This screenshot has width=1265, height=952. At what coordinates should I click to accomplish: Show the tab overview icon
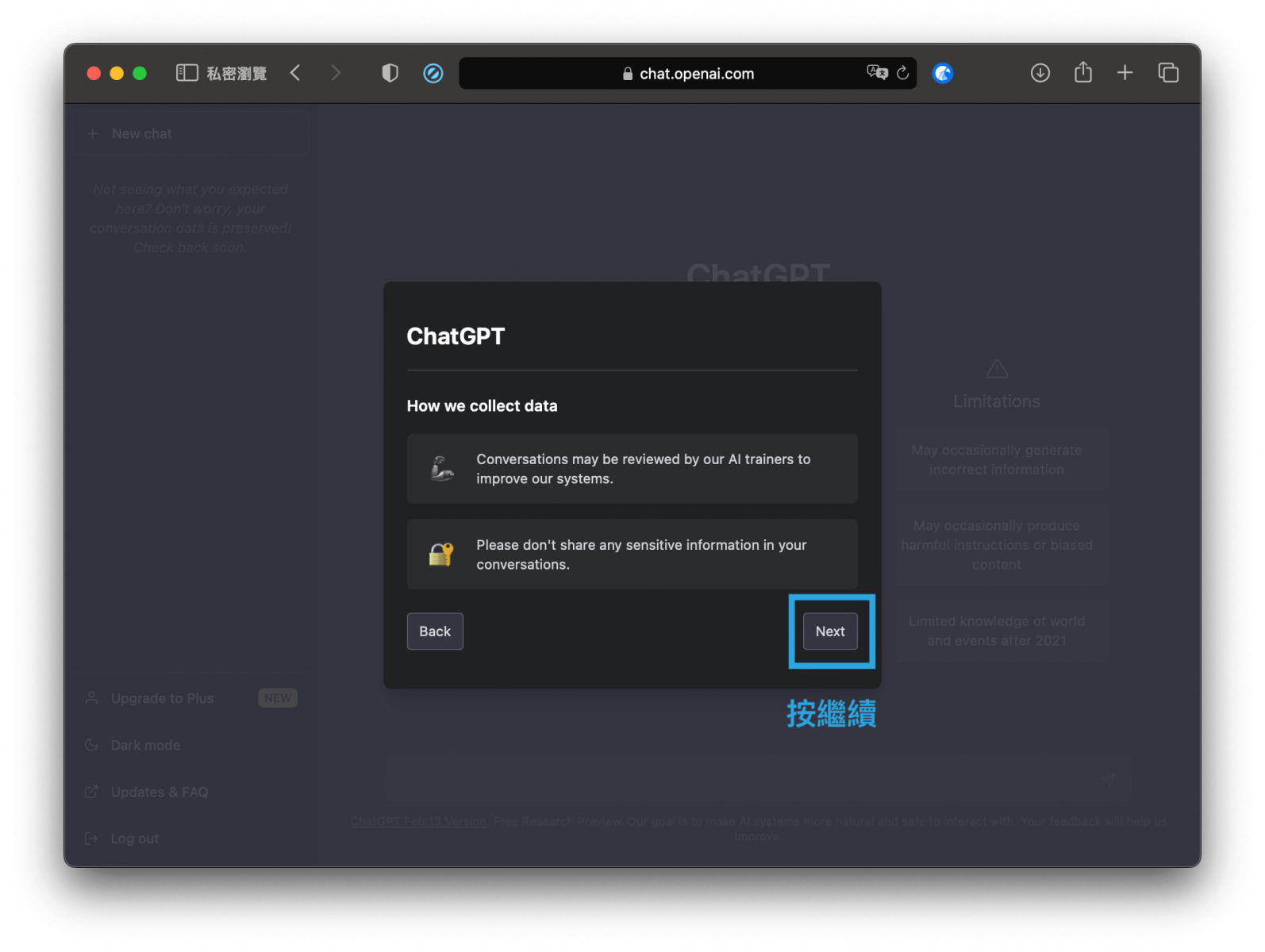tap(1168, 73)
